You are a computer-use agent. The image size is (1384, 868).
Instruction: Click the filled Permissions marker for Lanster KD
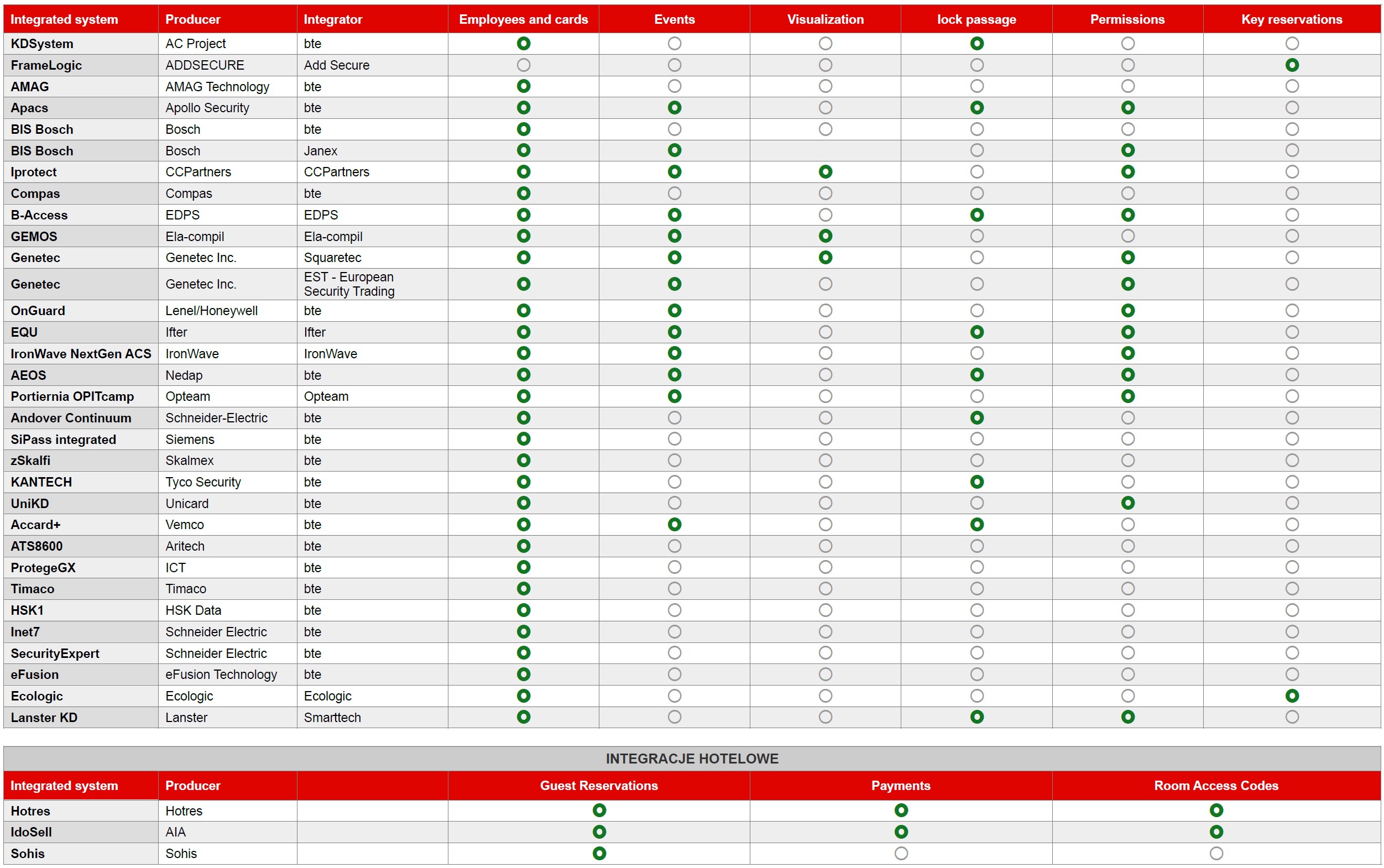tap(1127, 717)
